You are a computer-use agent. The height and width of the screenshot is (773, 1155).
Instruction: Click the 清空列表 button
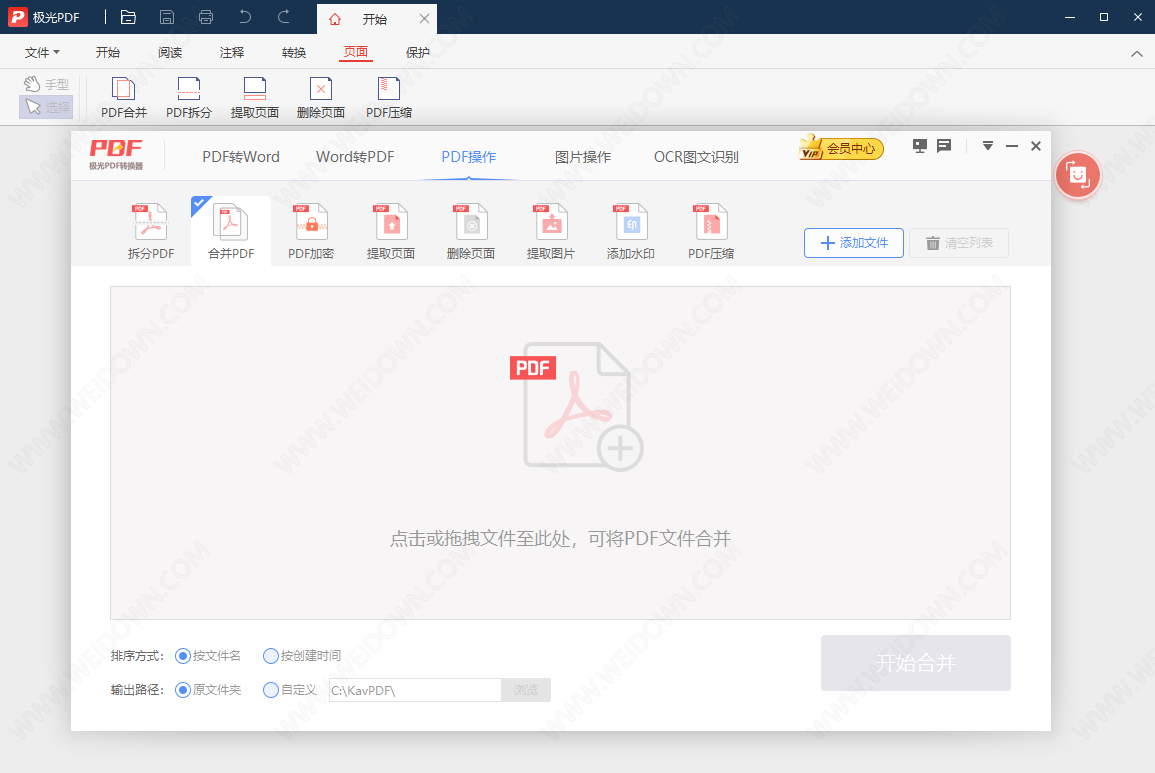click(959, 243)
